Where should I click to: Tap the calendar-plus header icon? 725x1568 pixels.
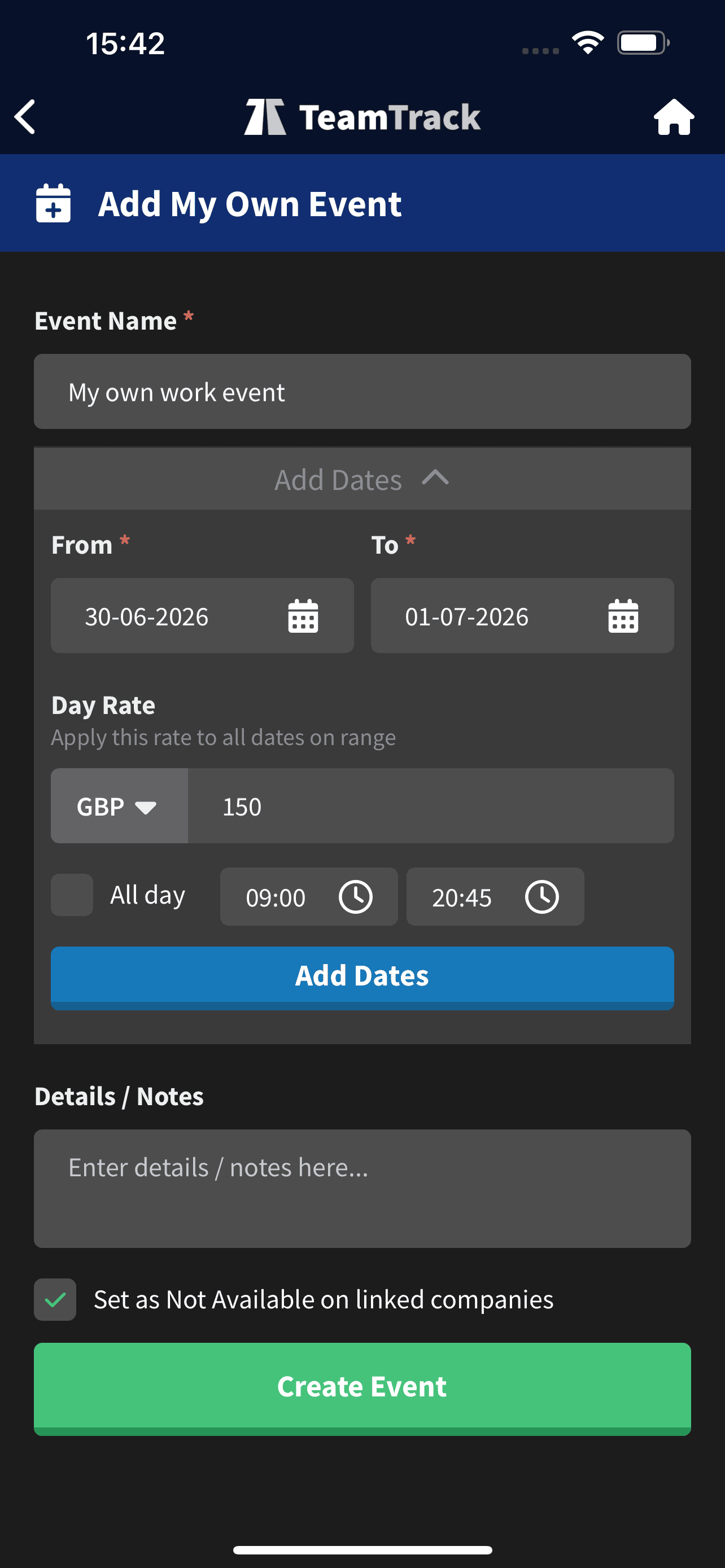coord(54,203)
